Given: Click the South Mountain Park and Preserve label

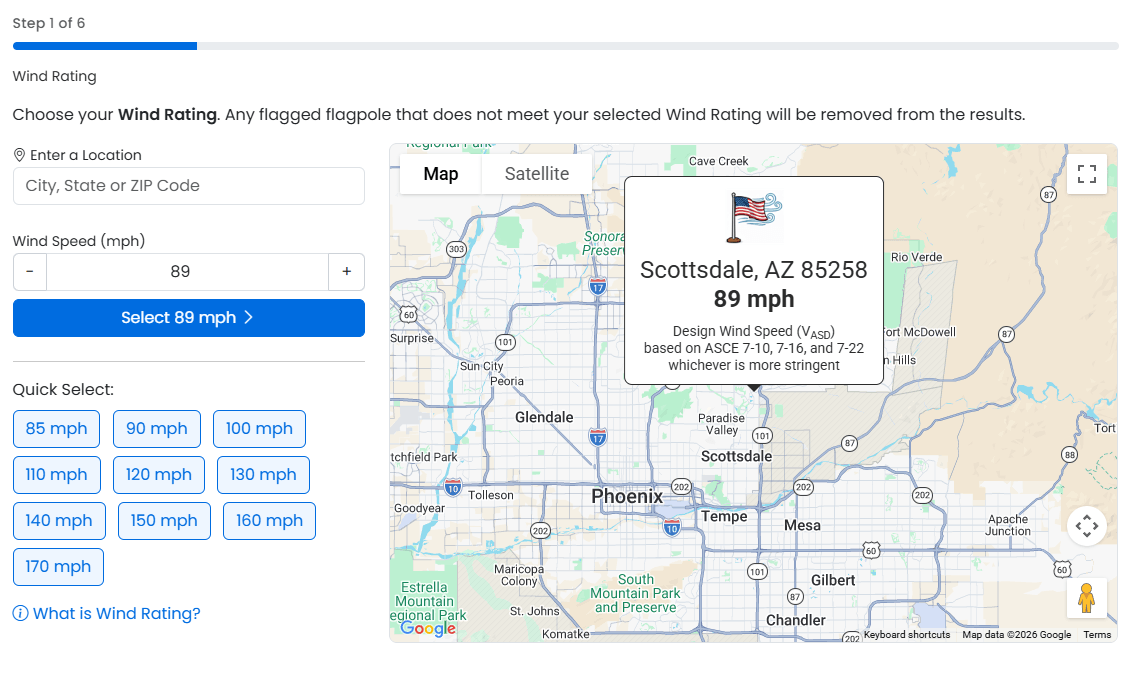Looking at the screenshot, I should pyautogui.click(x=635, y=594).
